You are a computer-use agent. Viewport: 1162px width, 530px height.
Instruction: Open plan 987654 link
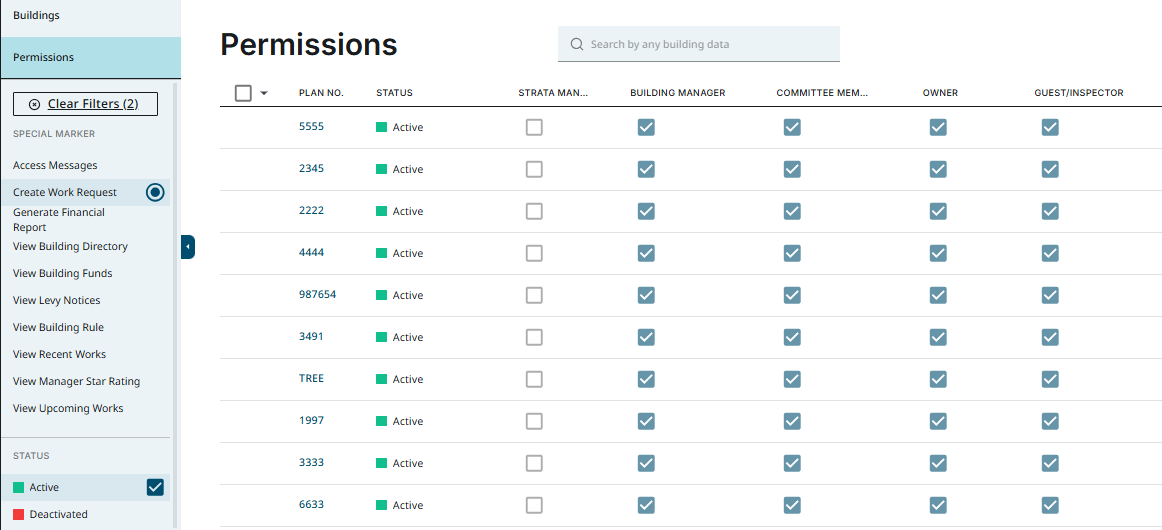pyautogui.click(x=317, y=294)
